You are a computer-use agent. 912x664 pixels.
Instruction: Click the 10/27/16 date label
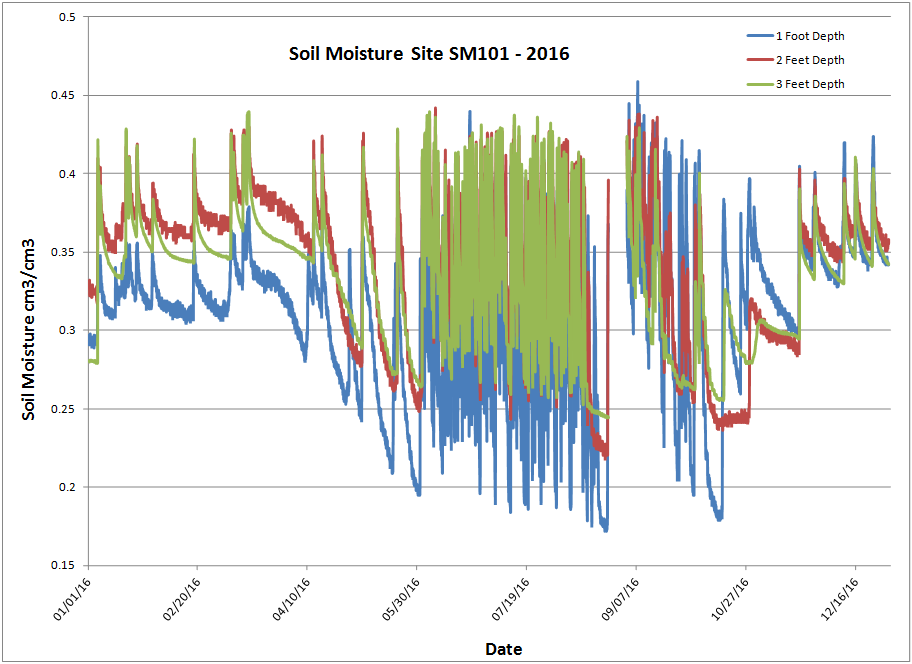[x=731, y=599]
